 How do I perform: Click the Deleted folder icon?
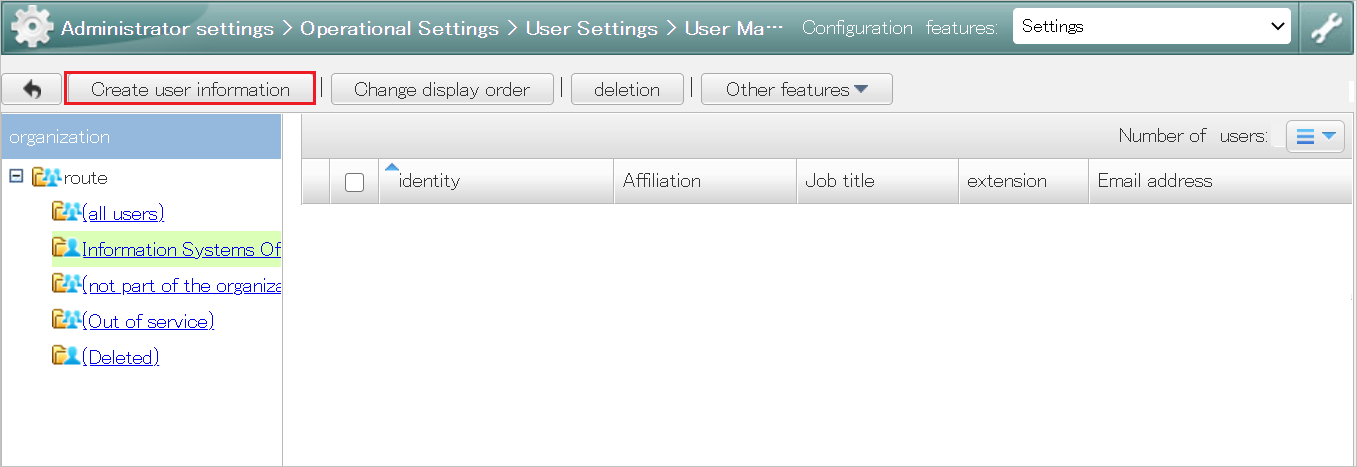coord(66,356)
